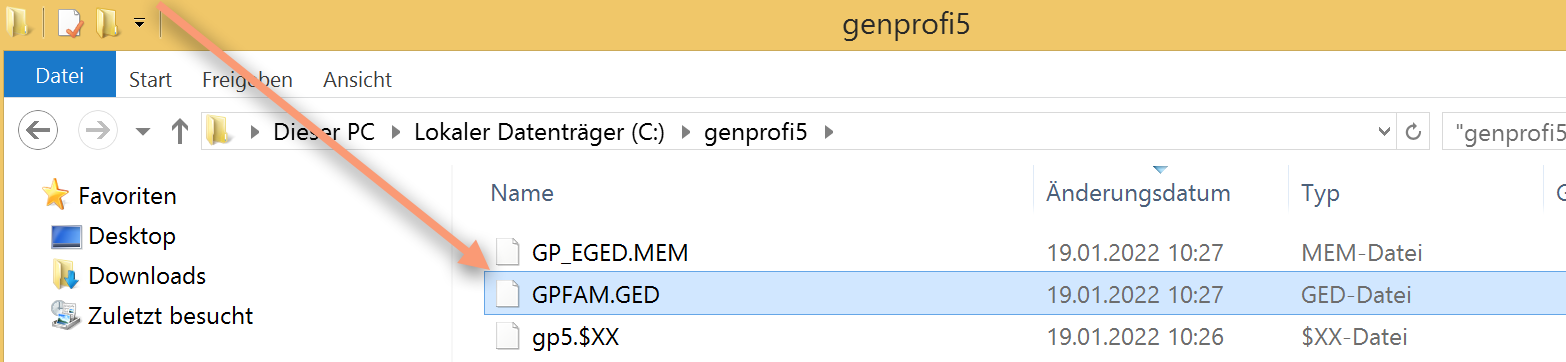Sort files by Änderungsdatum column
The width and height of the screenshot is (1566, 362).
(x=1138, y=192)
